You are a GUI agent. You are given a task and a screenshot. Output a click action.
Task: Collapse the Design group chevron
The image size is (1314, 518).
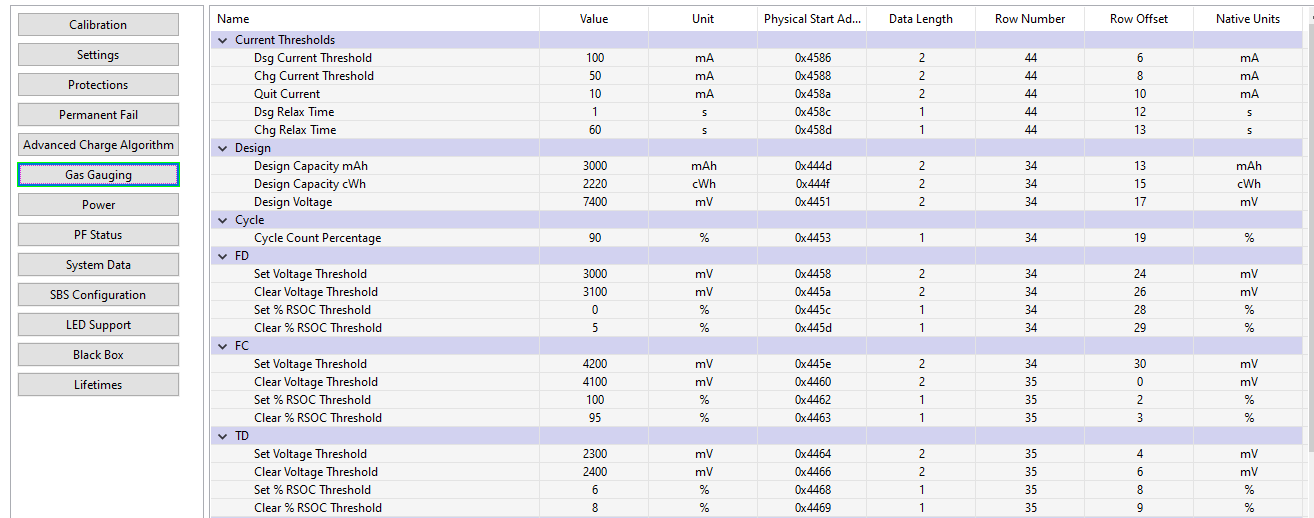[x=222, y=148]
